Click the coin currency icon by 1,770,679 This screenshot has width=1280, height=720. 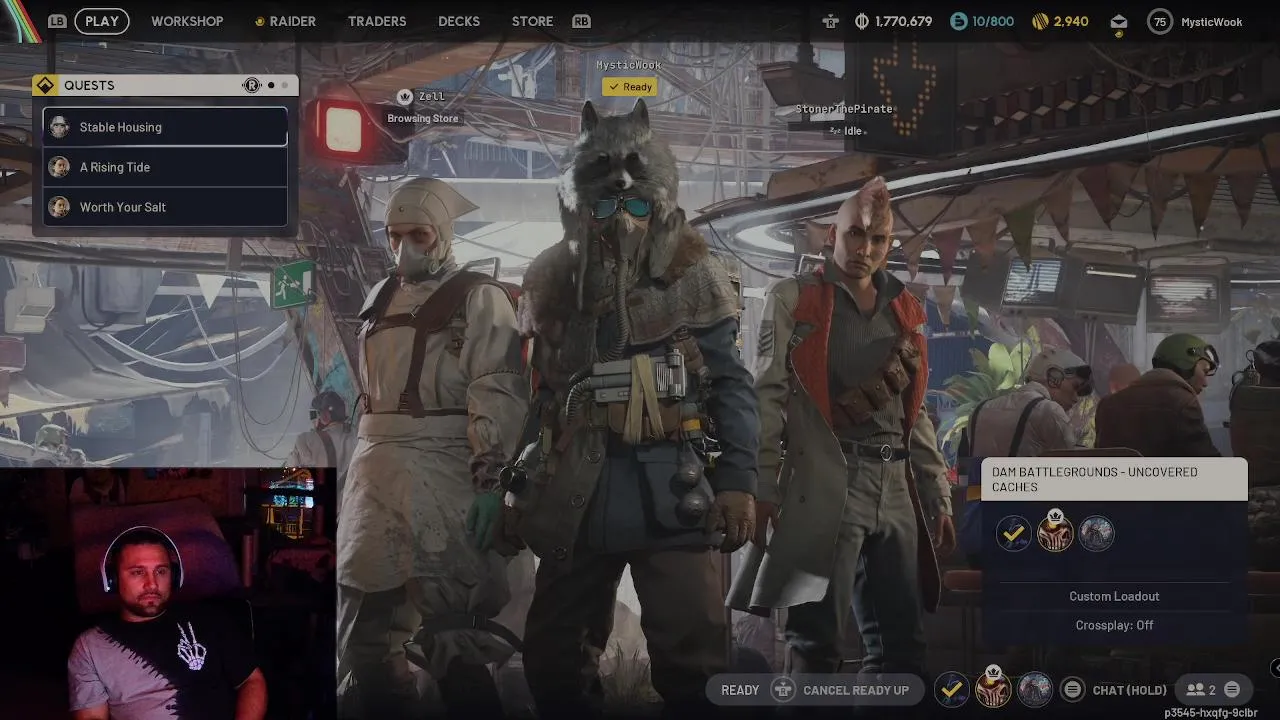862,21
